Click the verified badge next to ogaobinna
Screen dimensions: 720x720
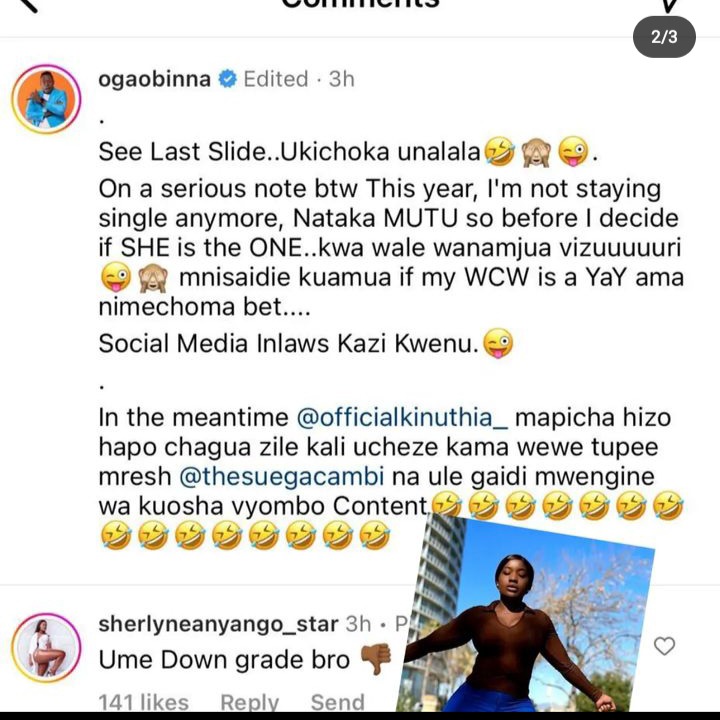click(227, 79)
